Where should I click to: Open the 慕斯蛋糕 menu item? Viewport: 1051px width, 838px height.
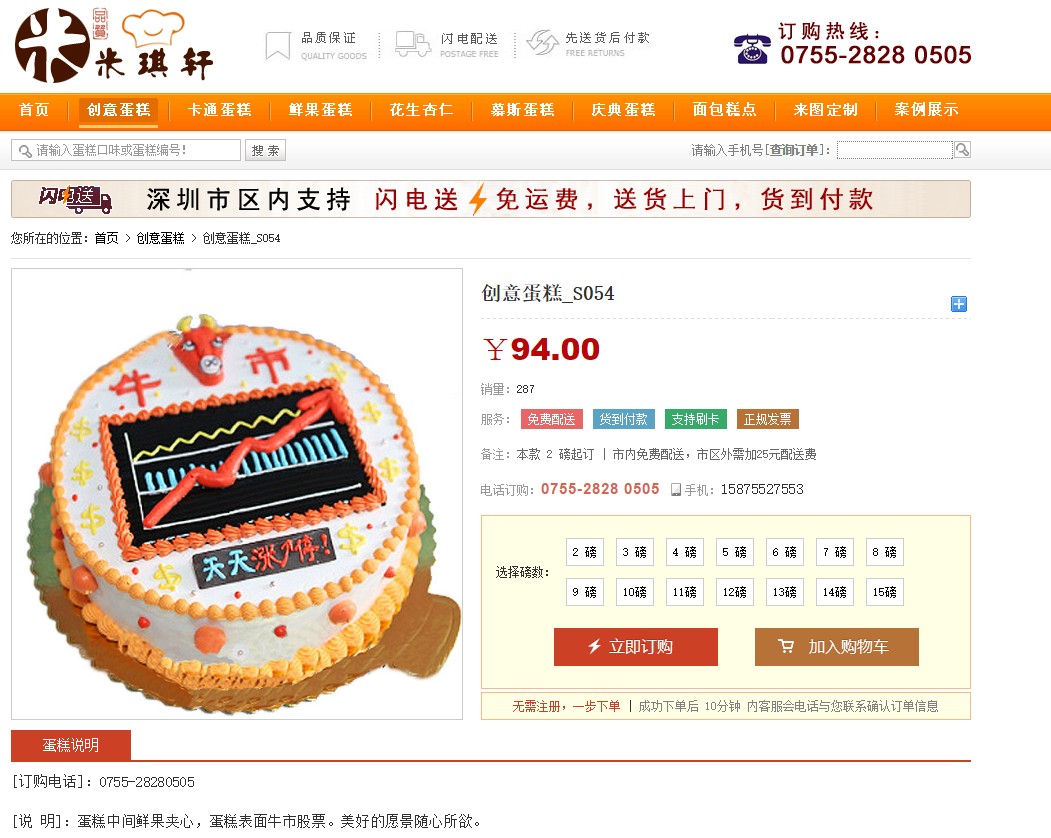[522, 110]
